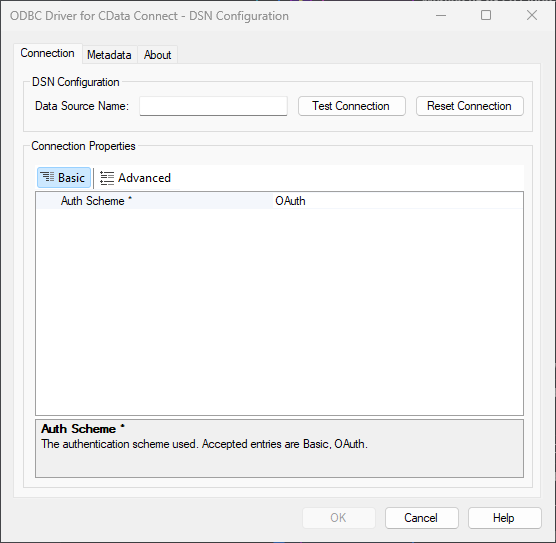Open the Metadata tab

[x=109, y=55]
